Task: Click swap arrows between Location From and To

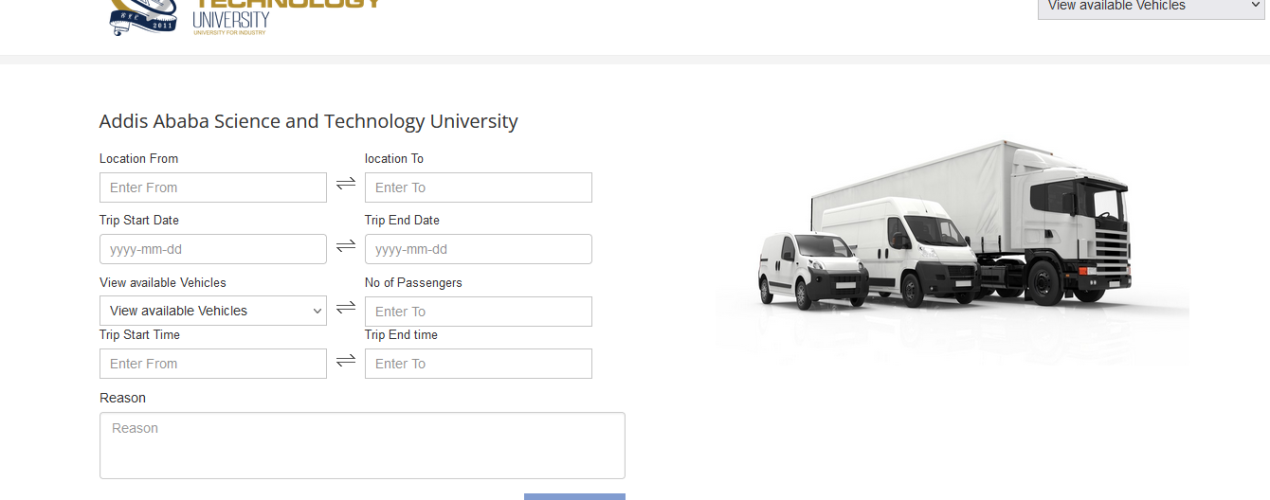Action: pos(346,183)
